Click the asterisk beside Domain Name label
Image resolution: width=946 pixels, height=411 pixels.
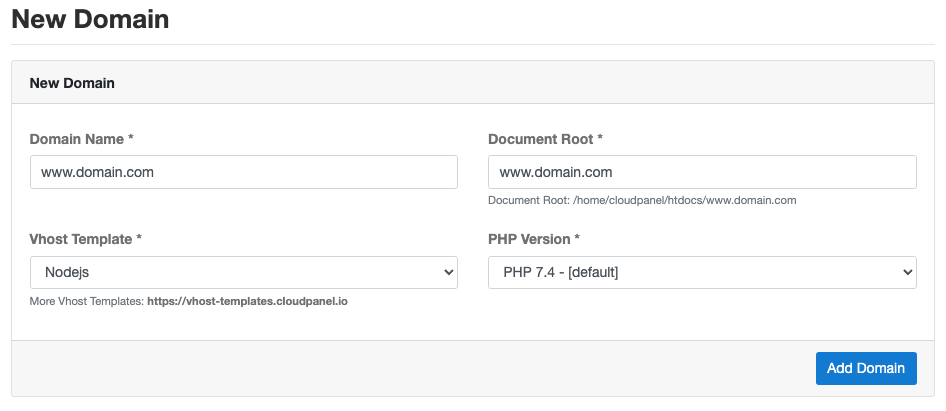[x=130, y=138]
